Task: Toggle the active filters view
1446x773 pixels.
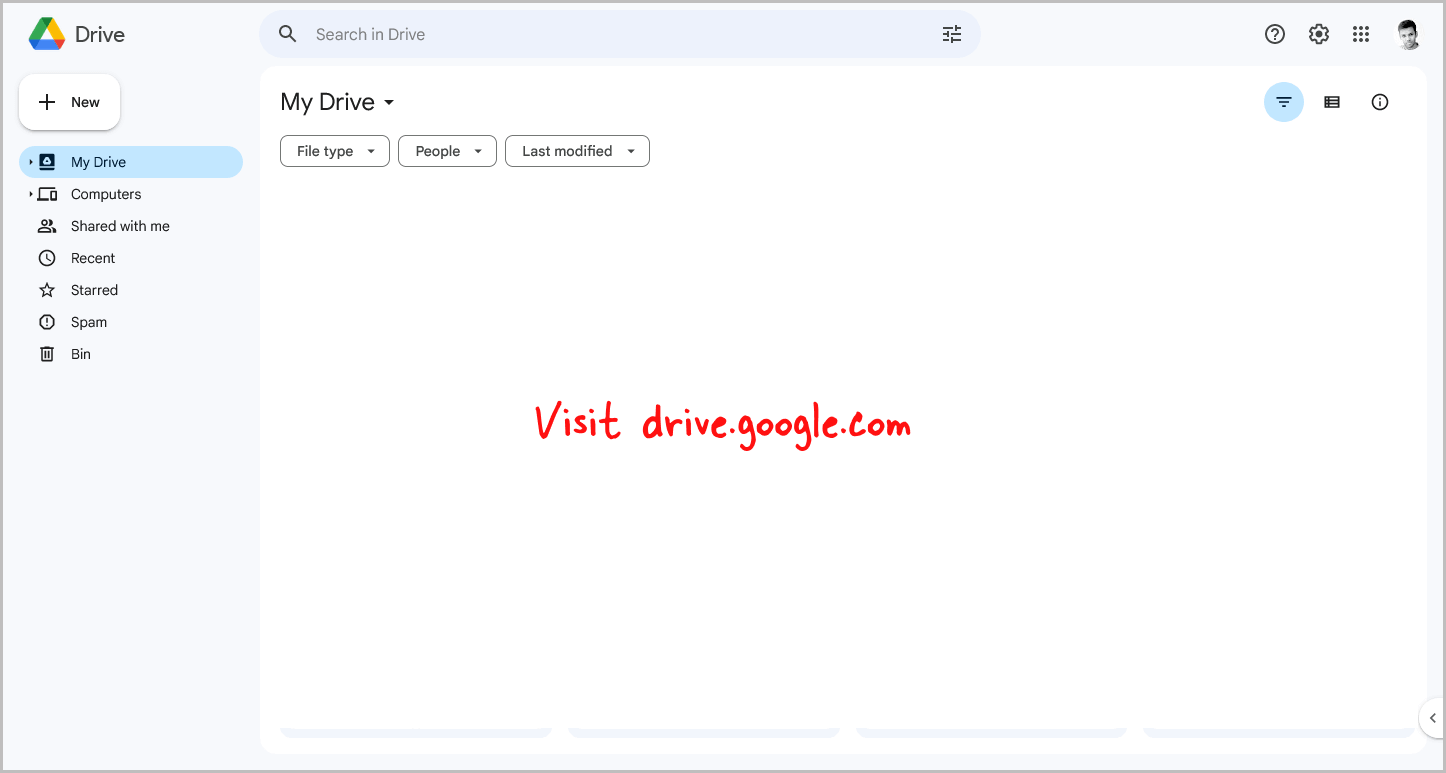Action: pyautogui.click(x=1283, y=101)
